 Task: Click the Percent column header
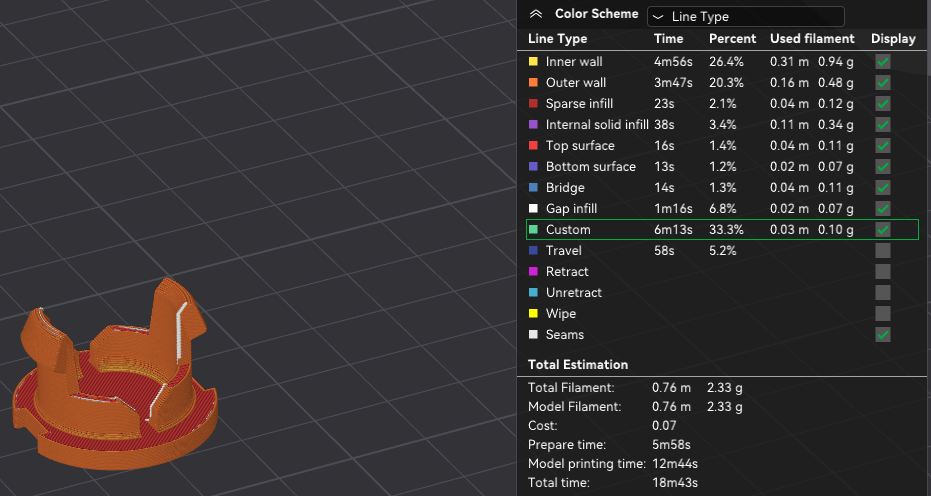pos(732,39)
